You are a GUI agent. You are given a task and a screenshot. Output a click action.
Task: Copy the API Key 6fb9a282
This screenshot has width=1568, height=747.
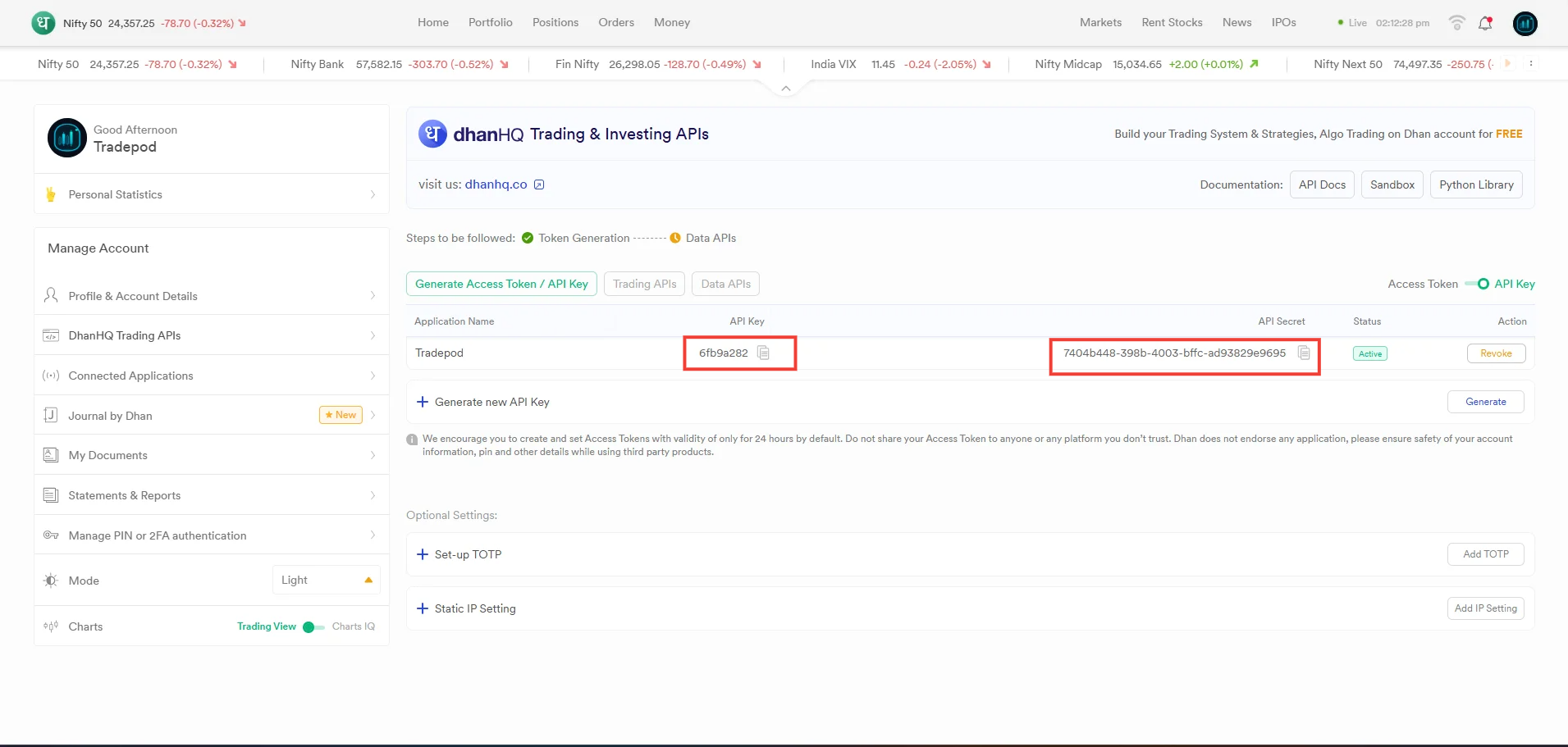[x=763, y=353]
